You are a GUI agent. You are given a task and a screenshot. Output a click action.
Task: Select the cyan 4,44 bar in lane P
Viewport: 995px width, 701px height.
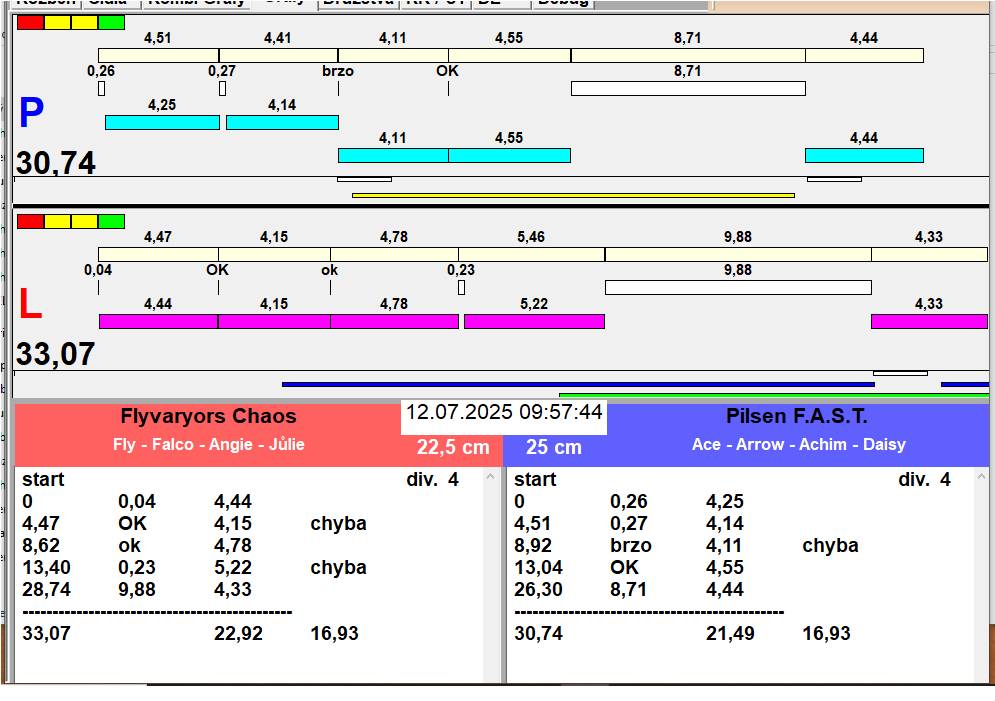864,155
